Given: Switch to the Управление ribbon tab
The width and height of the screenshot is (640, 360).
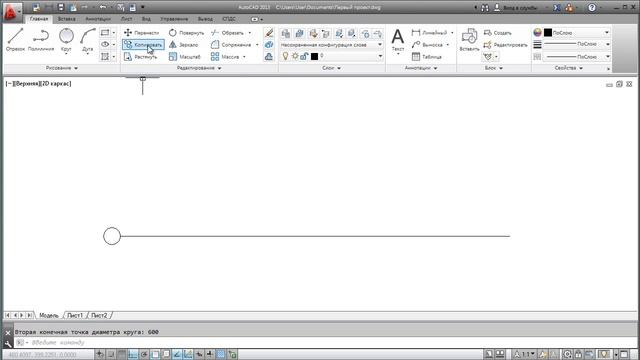Looking at the screenshot, I should coord(174,19).
